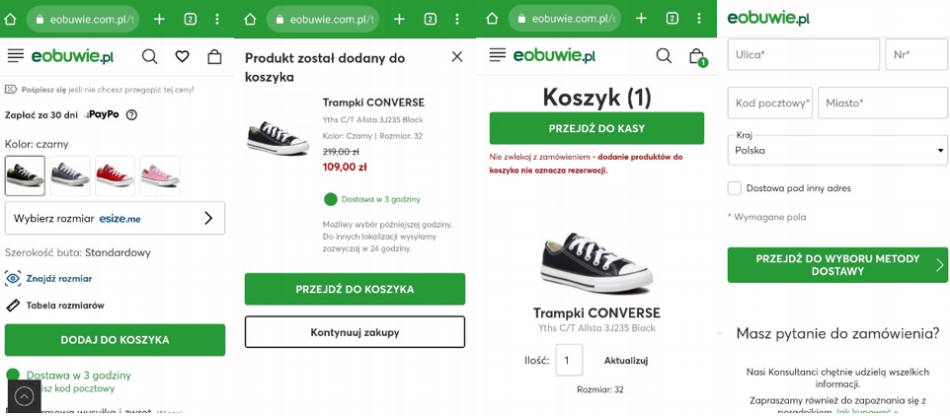Image resolution: width=950 pixels, height=416 pixels.
Task: Expand the Wybierz rozmiar size selector
Action: 115,218
